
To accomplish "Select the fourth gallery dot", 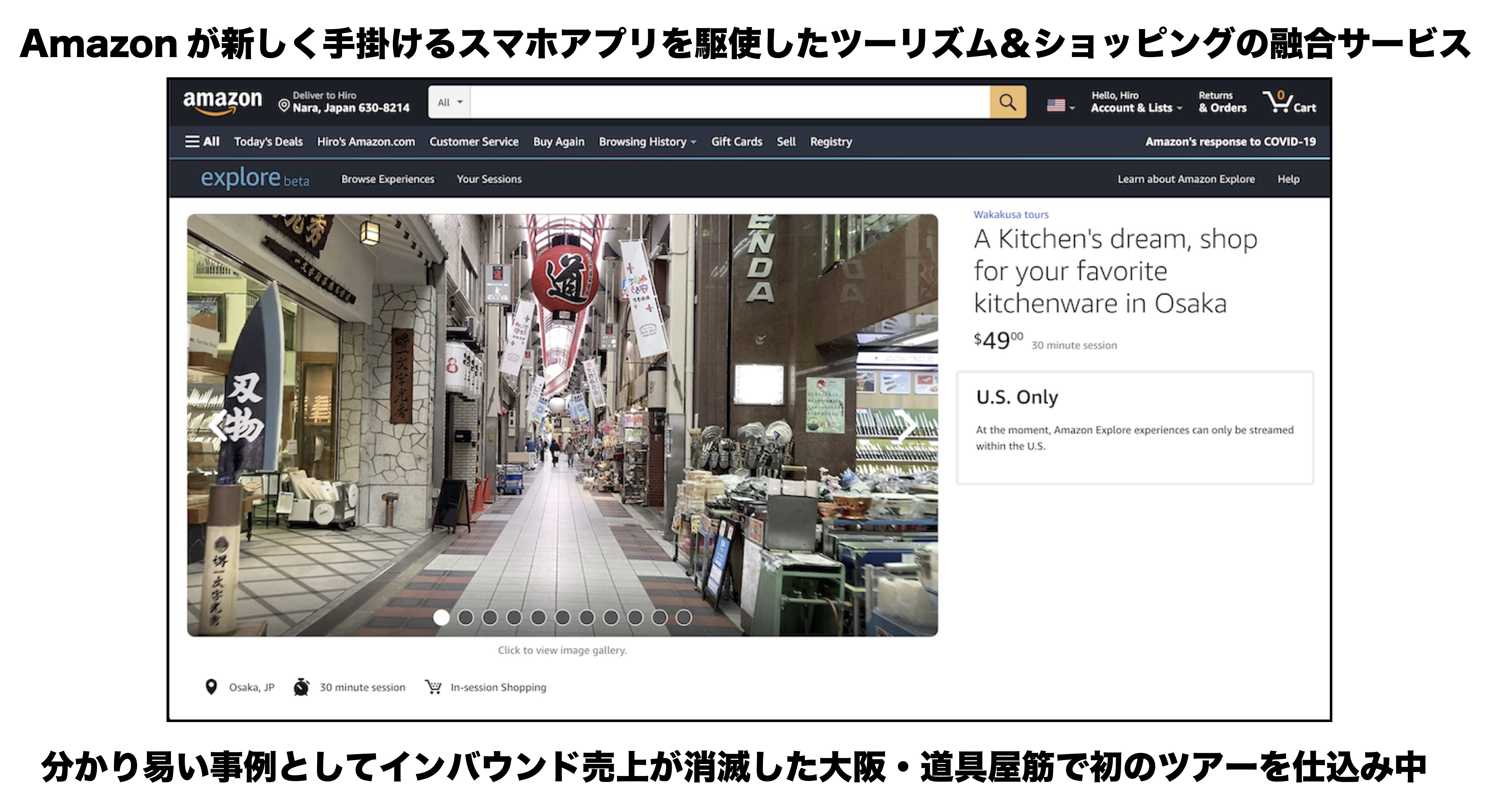I will coord(514,618).
